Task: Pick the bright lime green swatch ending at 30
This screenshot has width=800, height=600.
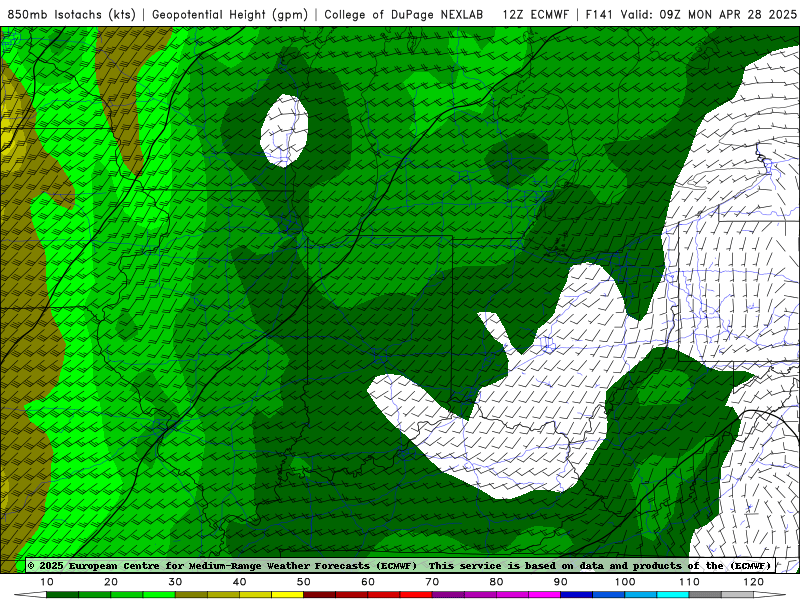Action: 159,595
